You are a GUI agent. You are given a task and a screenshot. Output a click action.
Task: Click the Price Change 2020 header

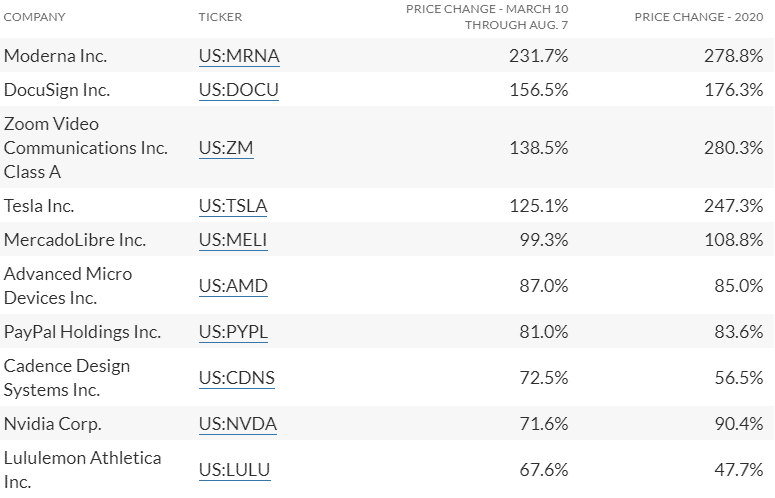[x=699, y=17]
